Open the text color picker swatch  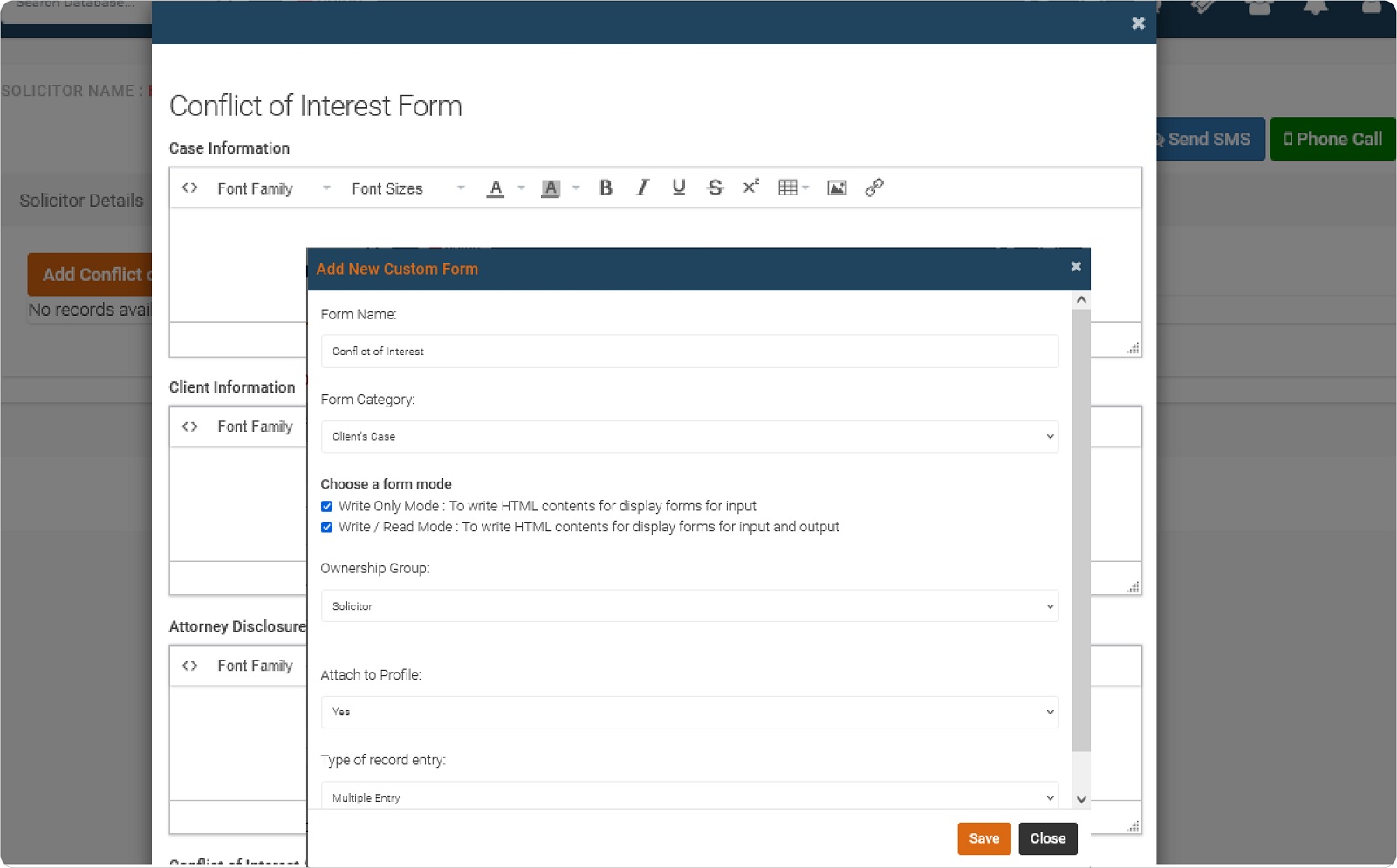tap(495, 188)
